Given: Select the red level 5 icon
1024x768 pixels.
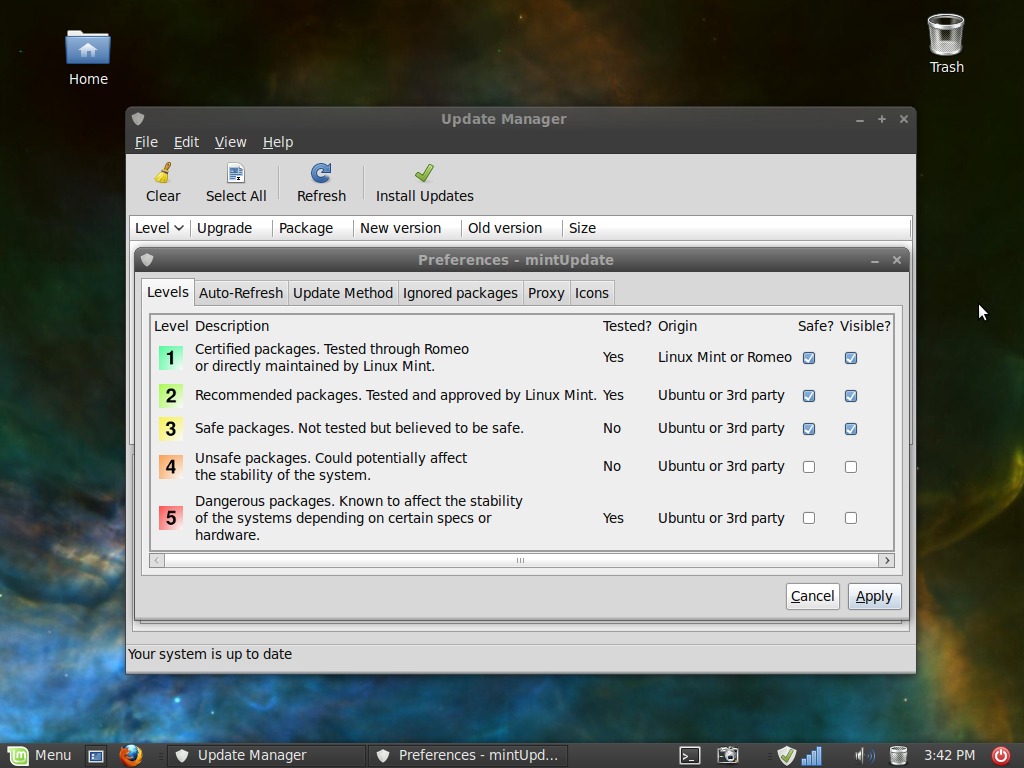Looking at the screenshot, I should click(x=170, y=518).
